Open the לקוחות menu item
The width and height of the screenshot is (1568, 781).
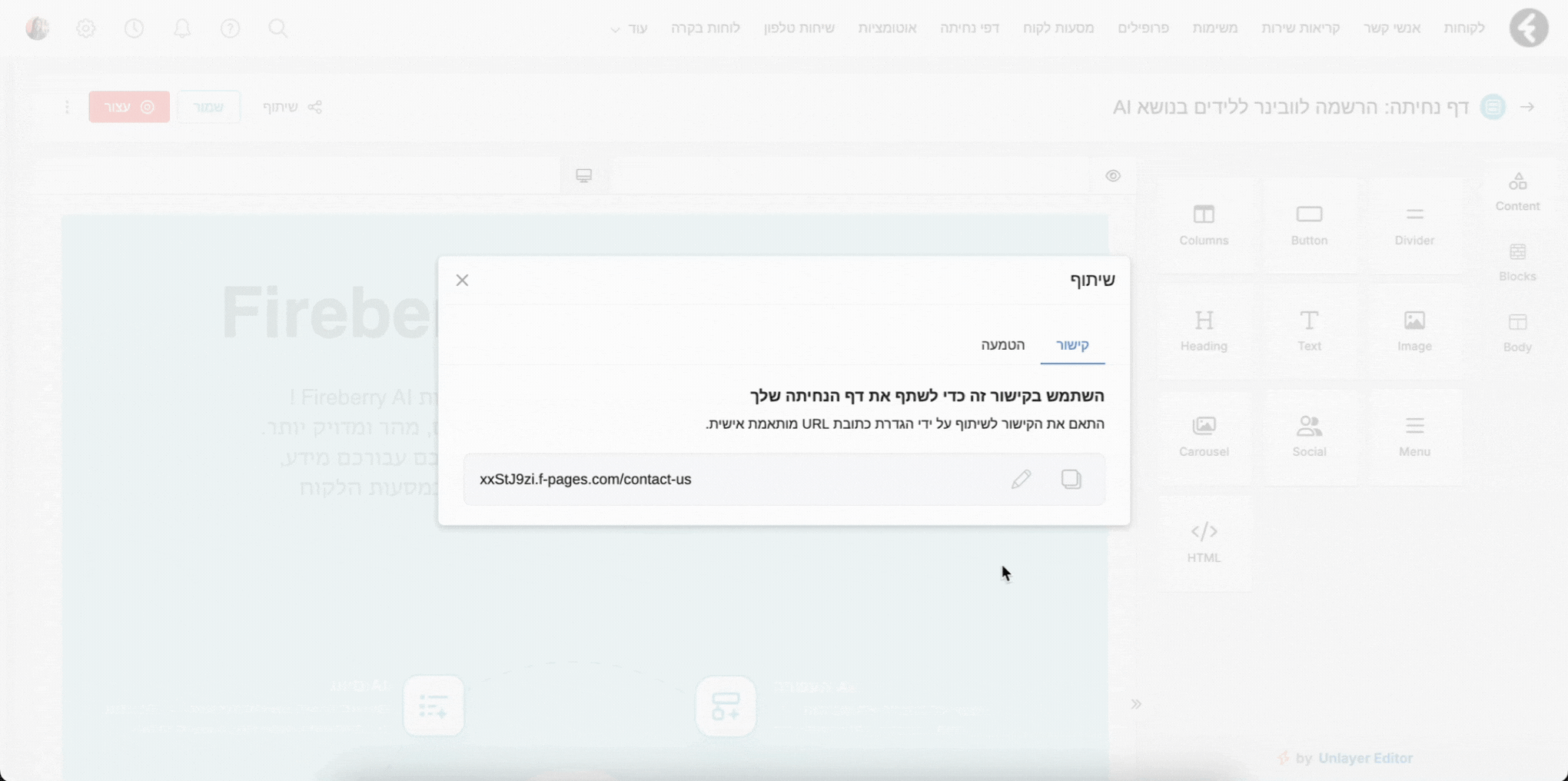(x=1464, y=28)
